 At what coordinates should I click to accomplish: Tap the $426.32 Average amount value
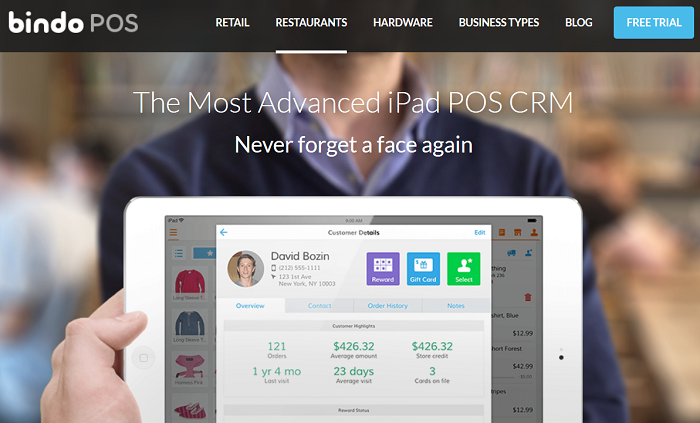point(354,346)
